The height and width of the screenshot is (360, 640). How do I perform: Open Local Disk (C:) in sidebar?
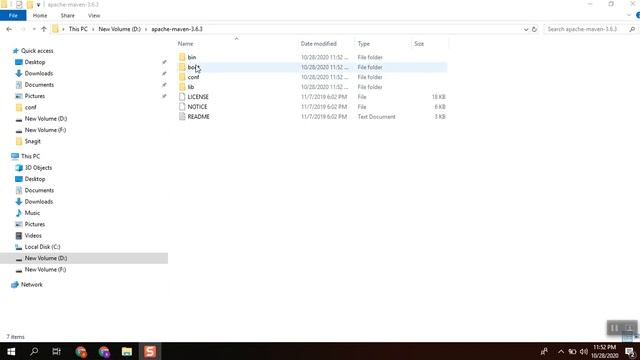click(42, 247)
